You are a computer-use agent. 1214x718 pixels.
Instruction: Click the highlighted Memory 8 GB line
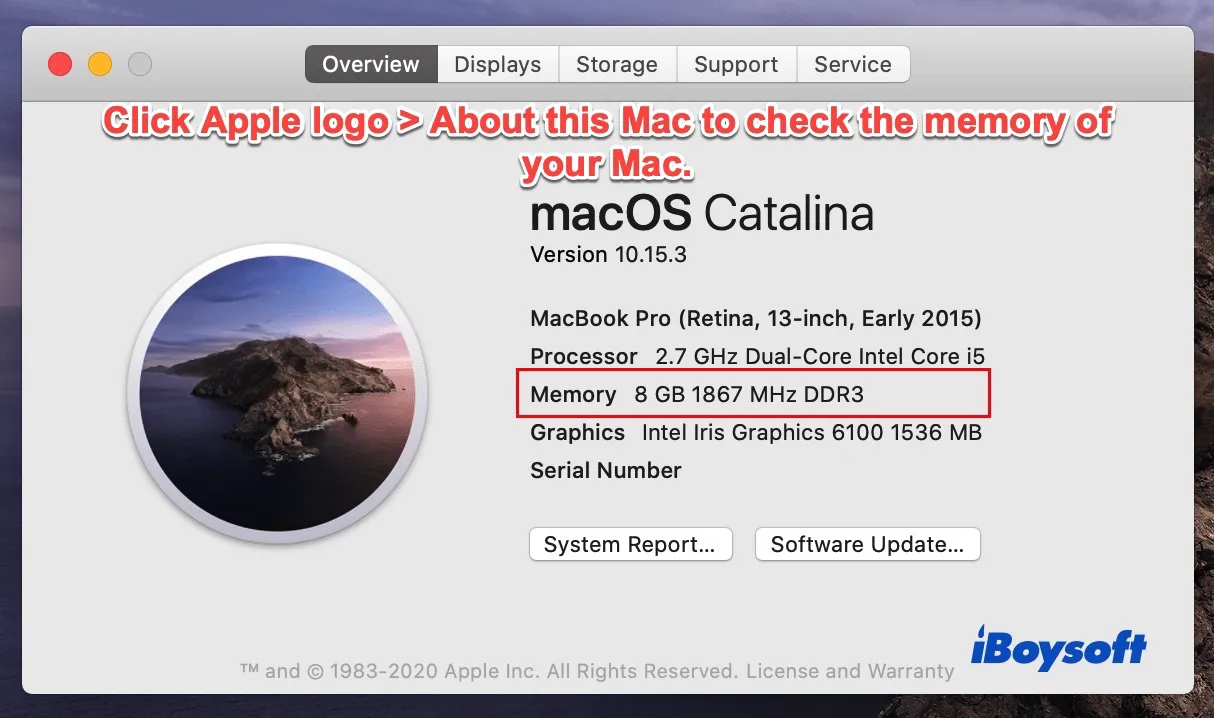coord(697,394)
